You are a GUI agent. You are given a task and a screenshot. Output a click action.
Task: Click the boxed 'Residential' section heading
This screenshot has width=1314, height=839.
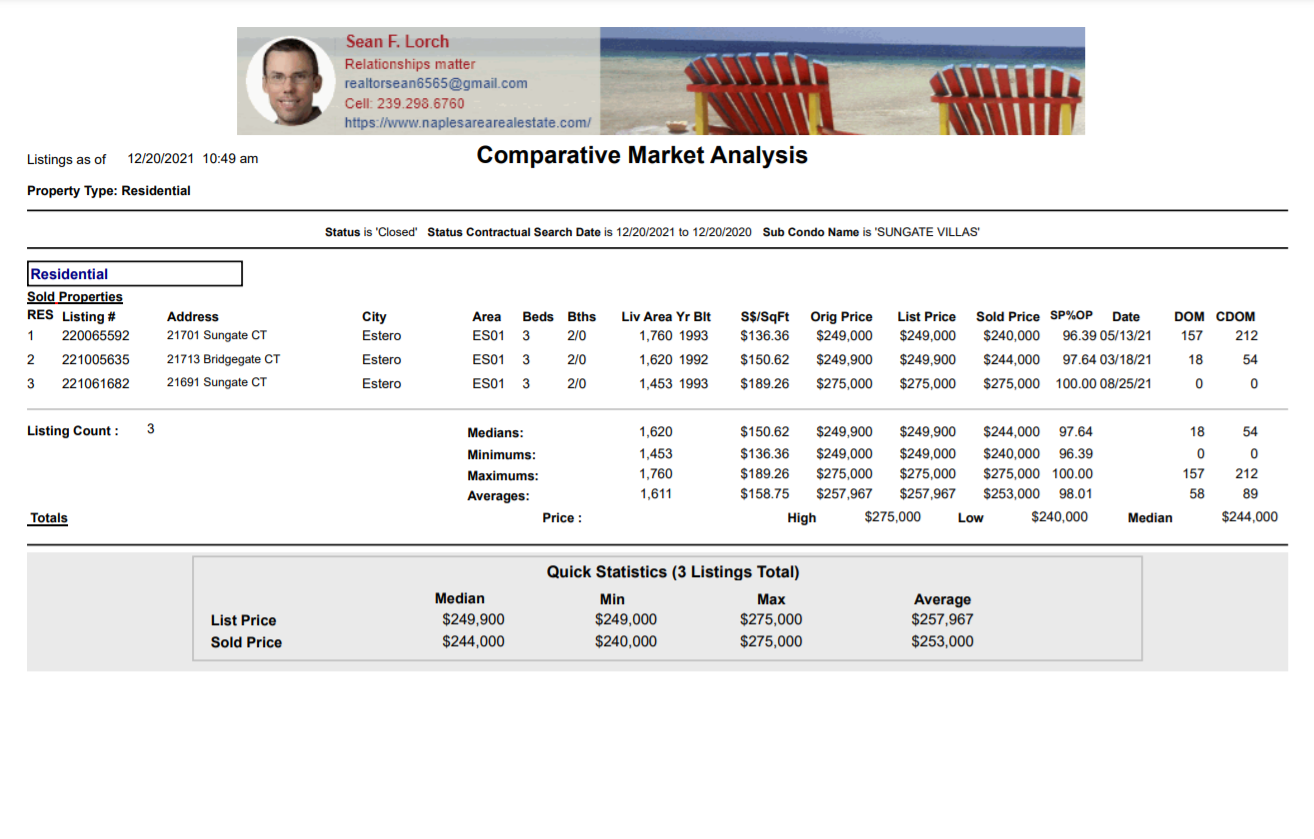coord(134,274)
